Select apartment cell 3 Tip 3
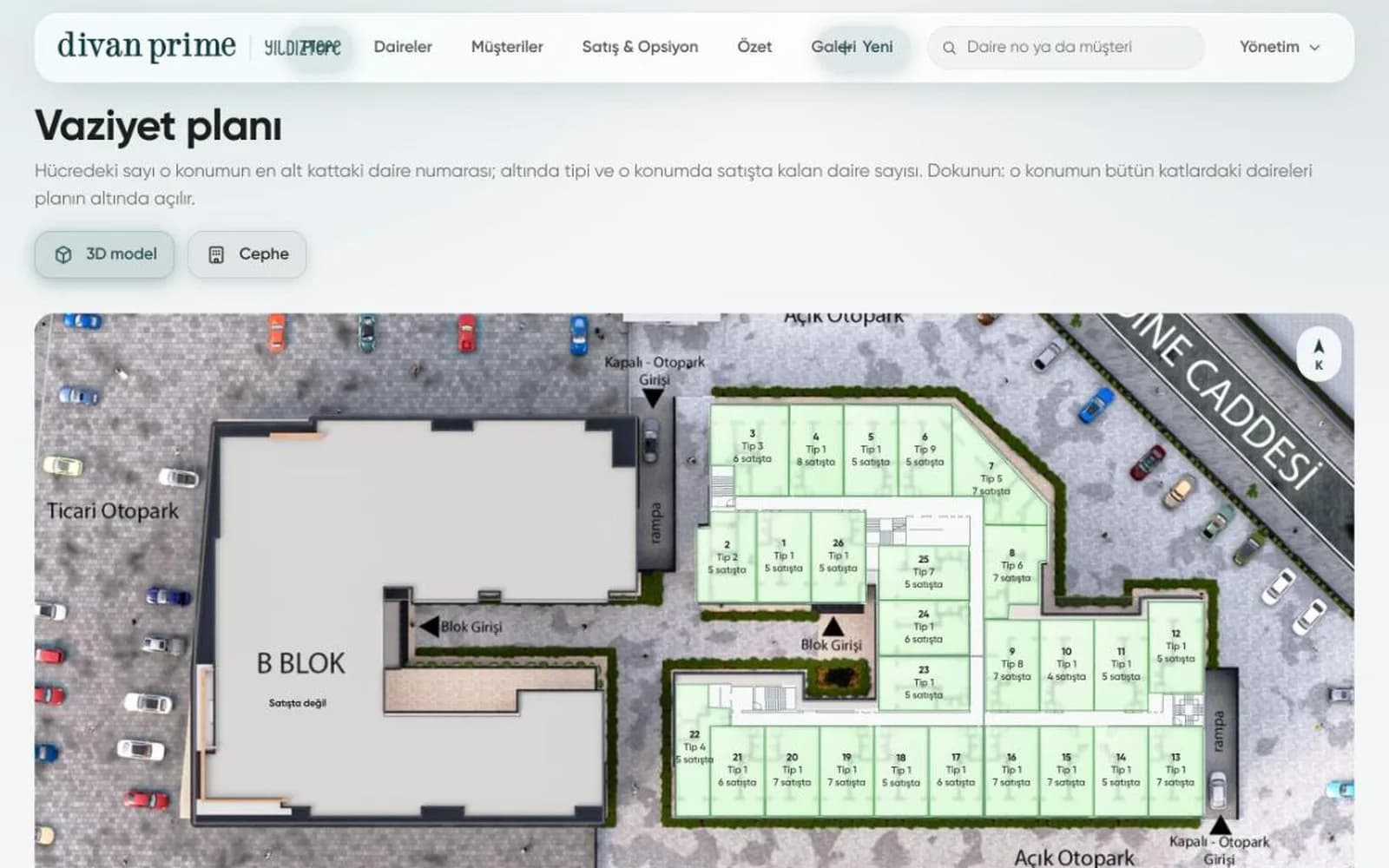The width and height of the screenshot is (1389, 868). (751, 449)
